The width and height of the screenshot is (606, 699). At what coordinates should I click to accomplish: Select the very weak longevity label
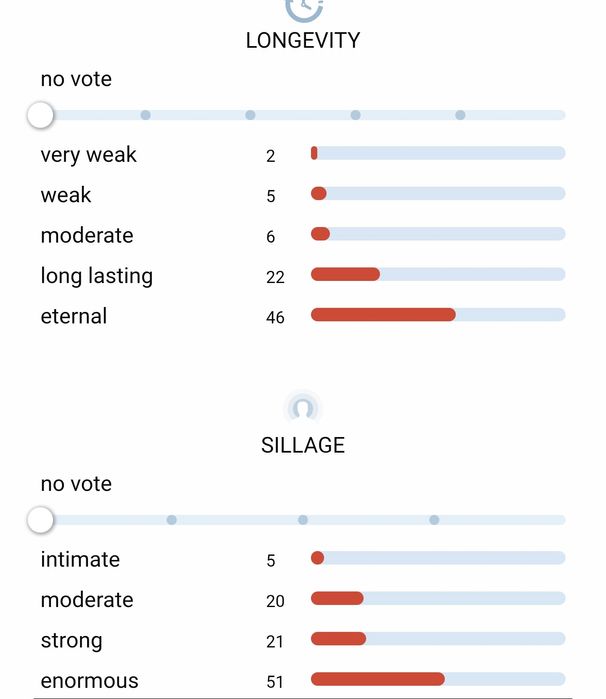click(x=88, y=155)
